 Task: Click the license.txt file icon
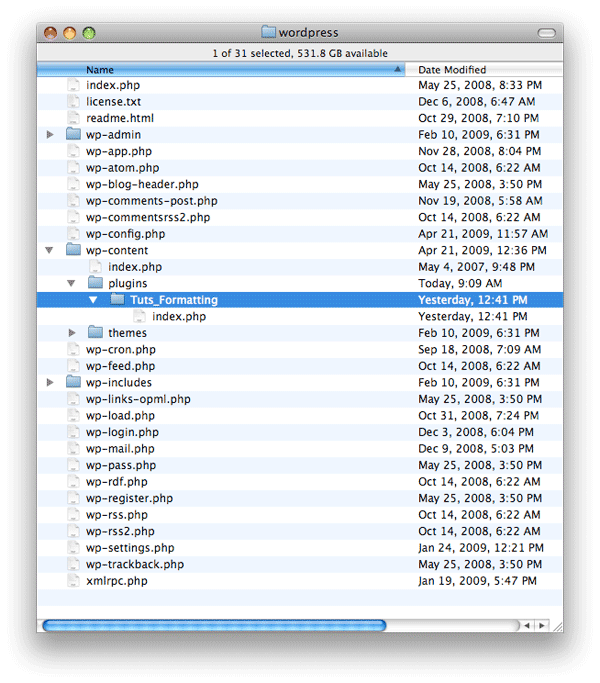[74, 101]
